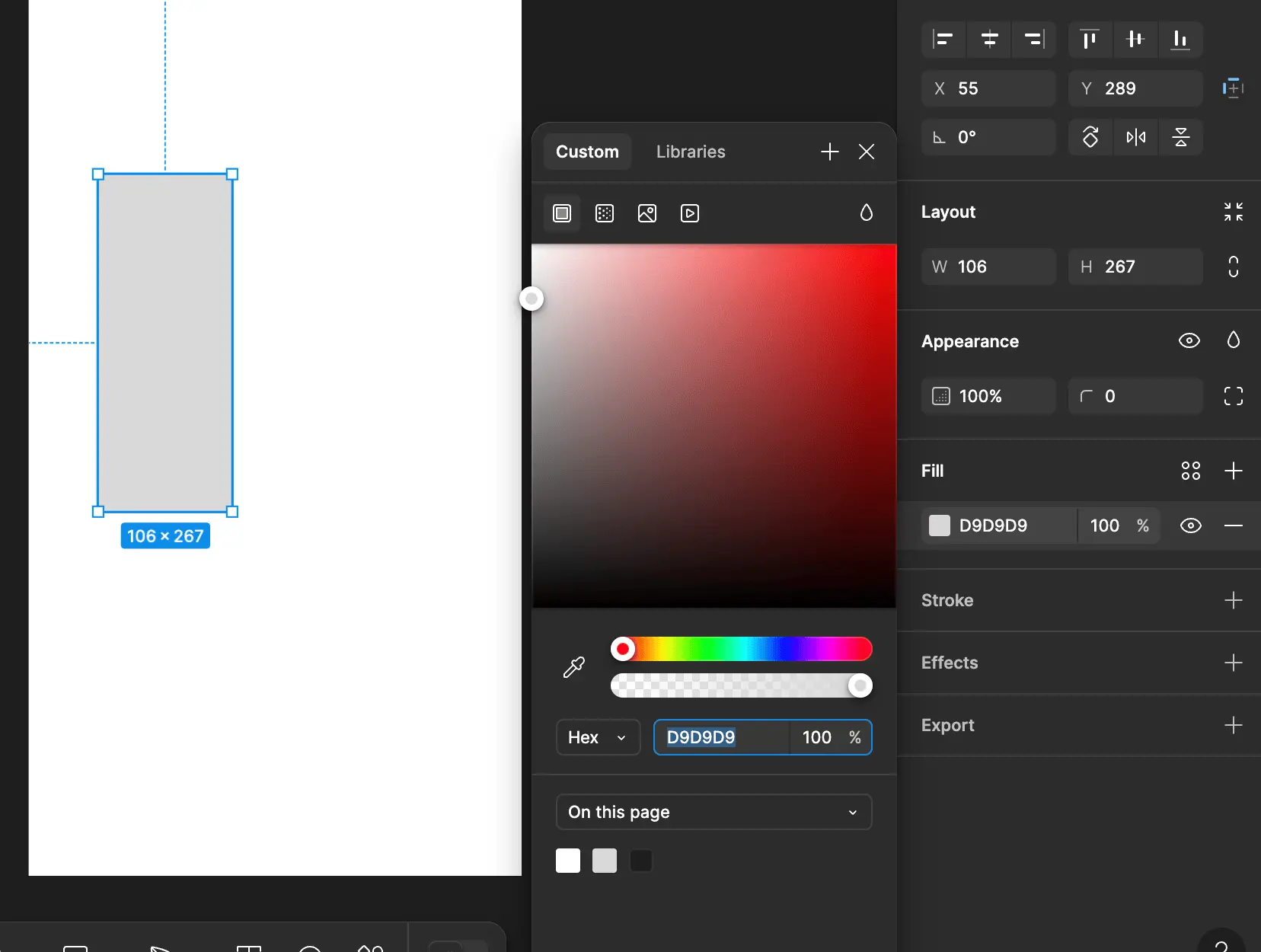The height and width of the screenshot is (952, 1261).
Task: Select the Custom tab
Action: tap(587, 152)
